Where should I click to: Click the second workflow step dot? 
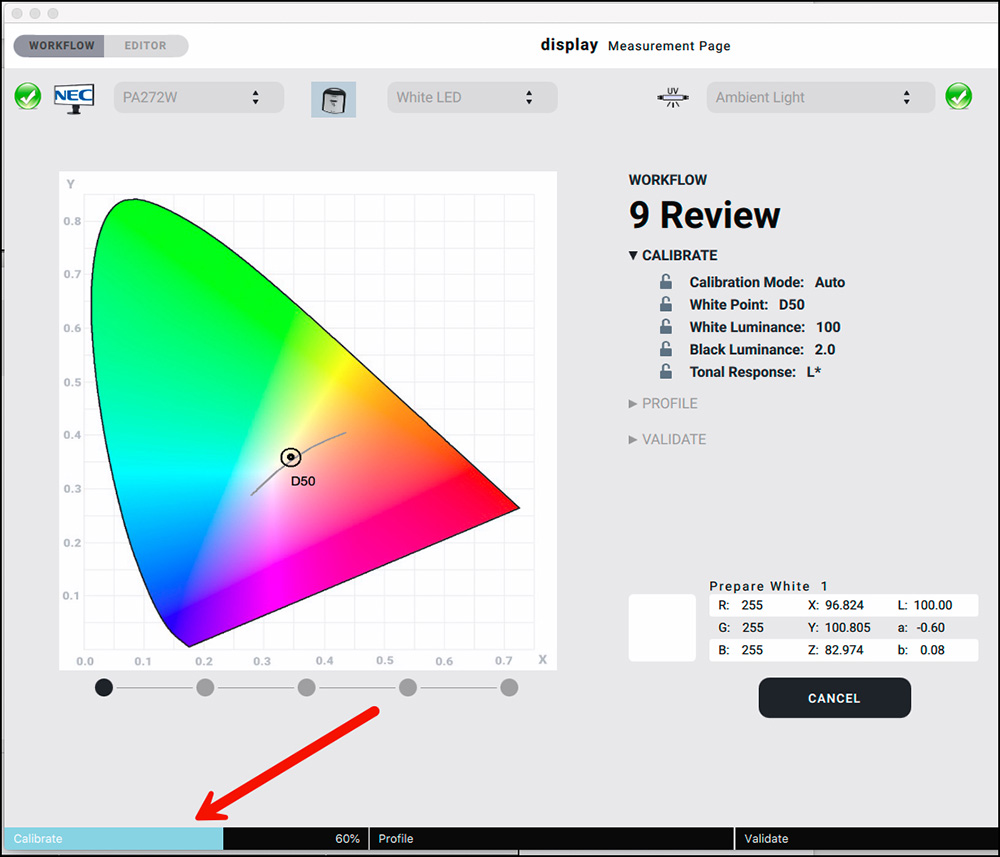click(205, 687)
